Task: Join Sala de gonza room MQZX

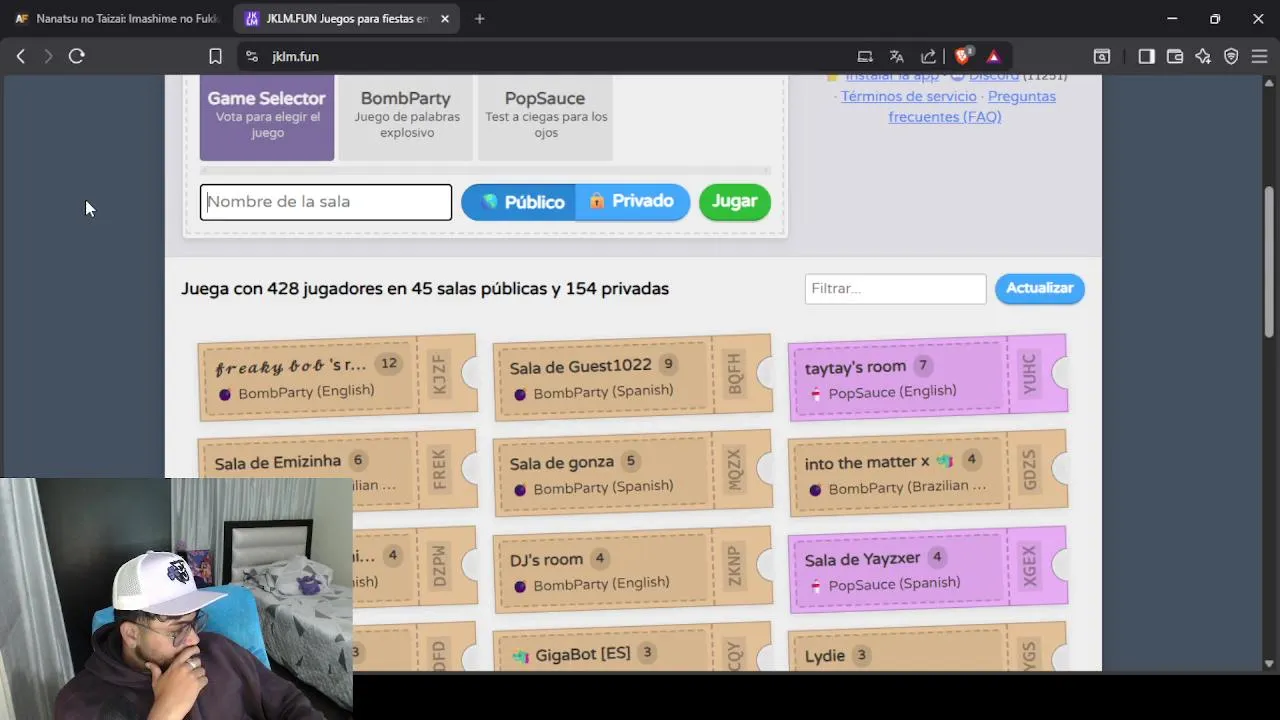Action: coord(632,473)
